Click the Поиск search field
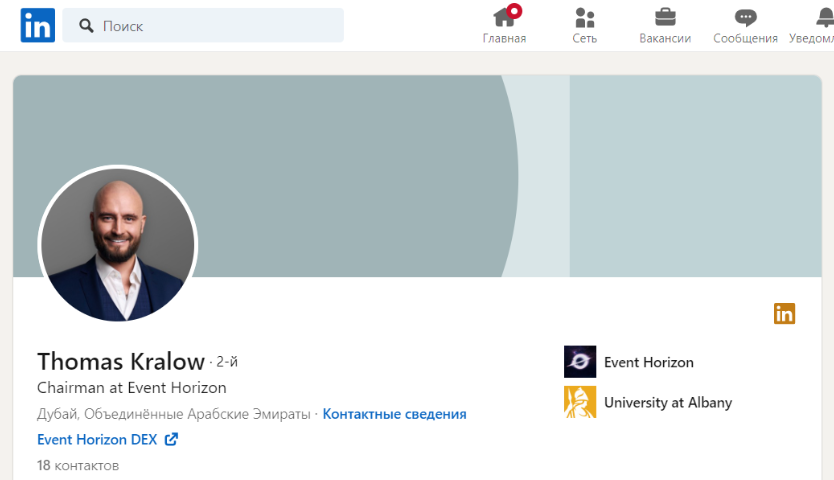834x480 pixels. [203, 25]
